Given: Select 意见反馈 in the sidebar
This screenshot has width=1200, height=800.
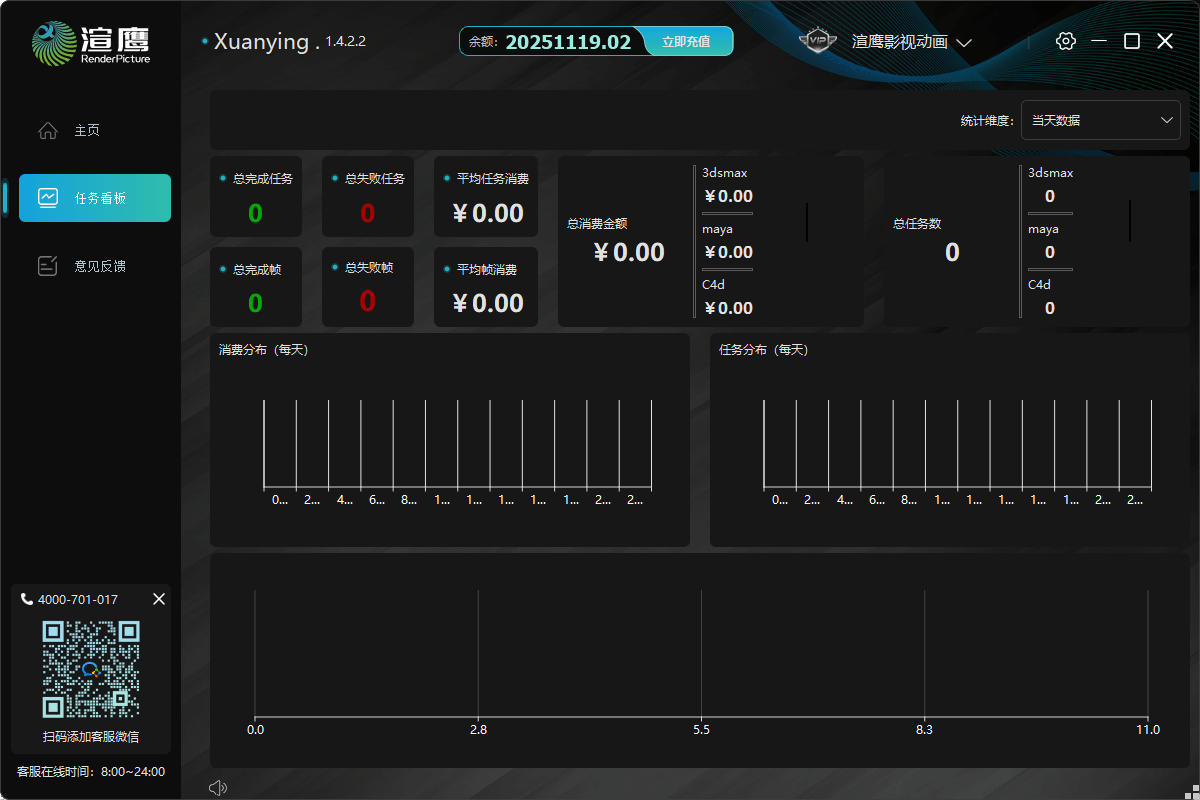Looking at the screenshot, I should coord(100,266).
